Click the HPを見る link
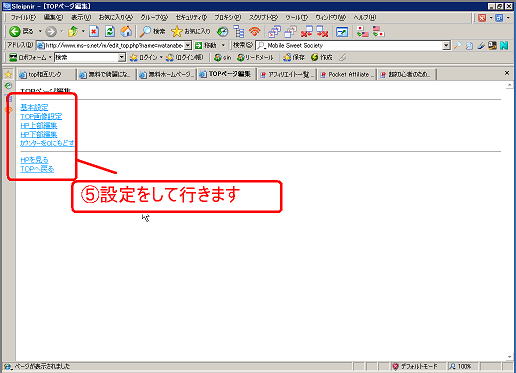Image resolution: width=516 pixels, height=373 pixels. [34, 160]
